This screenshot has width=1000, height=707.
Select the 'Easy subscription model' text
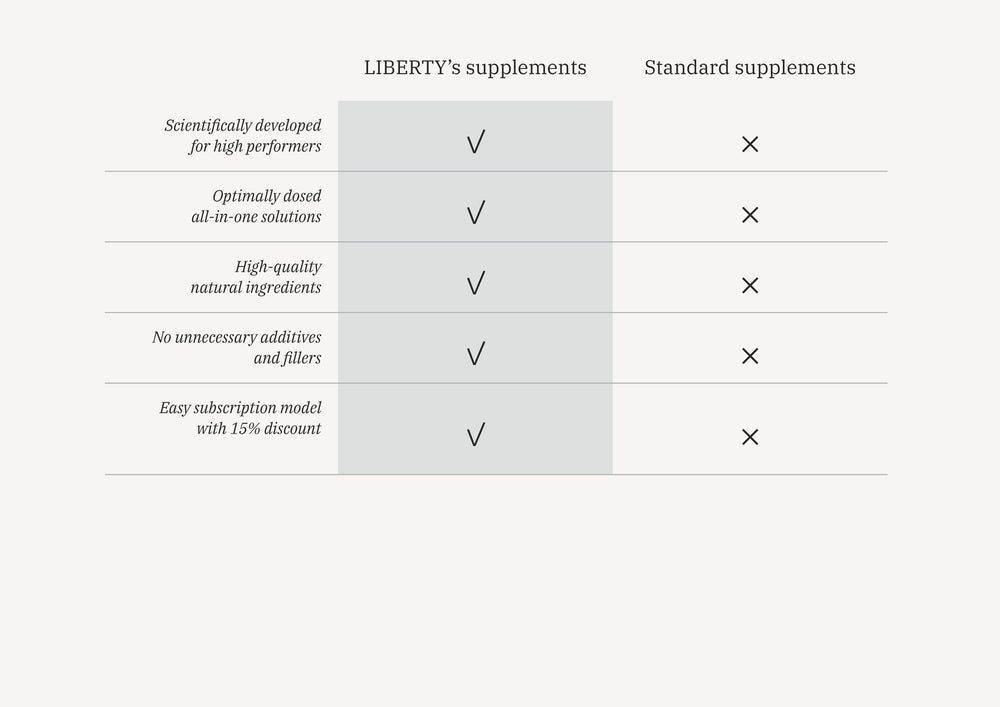(x=240, y=408)
